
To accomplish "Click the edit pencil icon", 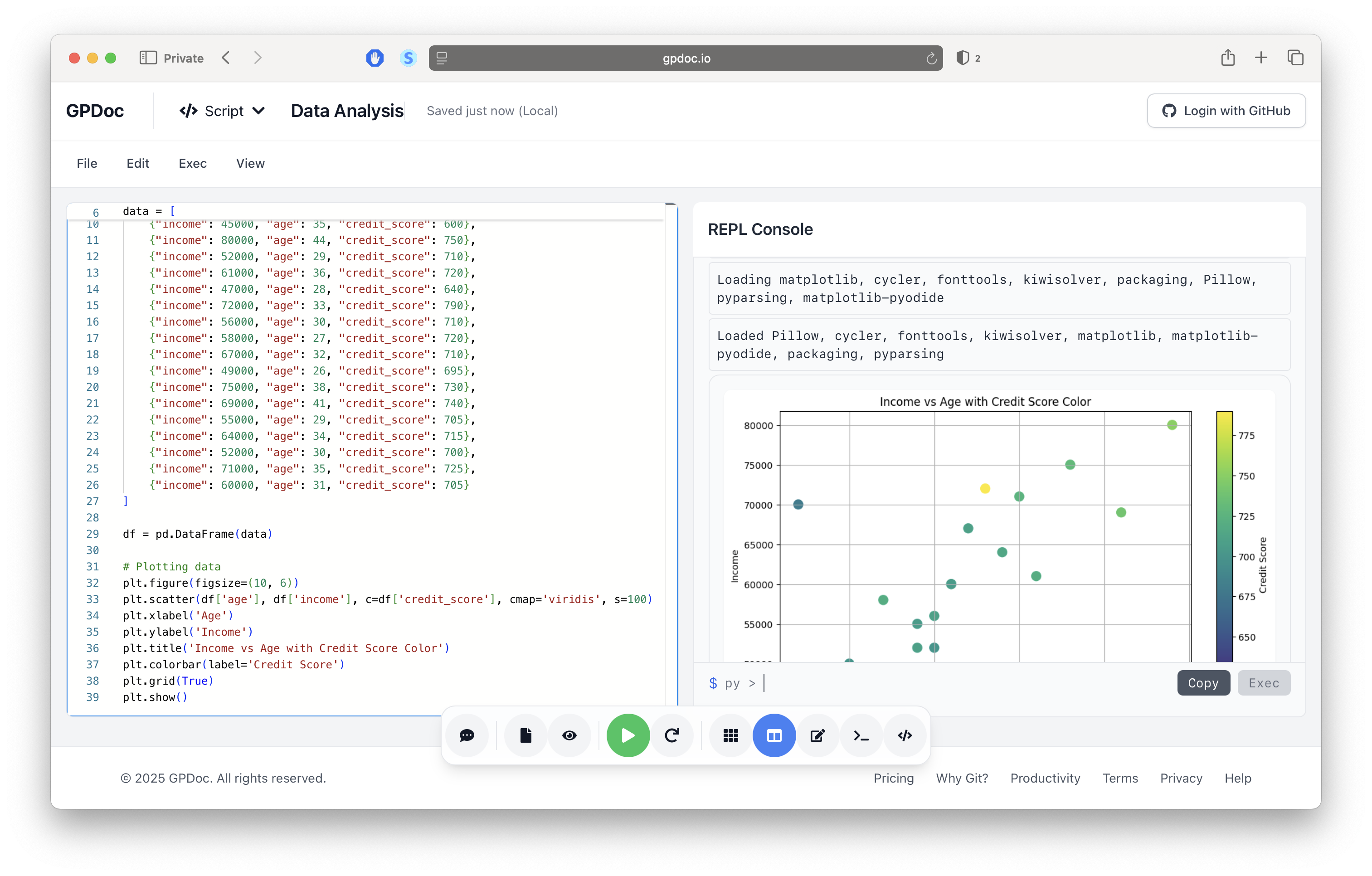I will coord(817,735).
